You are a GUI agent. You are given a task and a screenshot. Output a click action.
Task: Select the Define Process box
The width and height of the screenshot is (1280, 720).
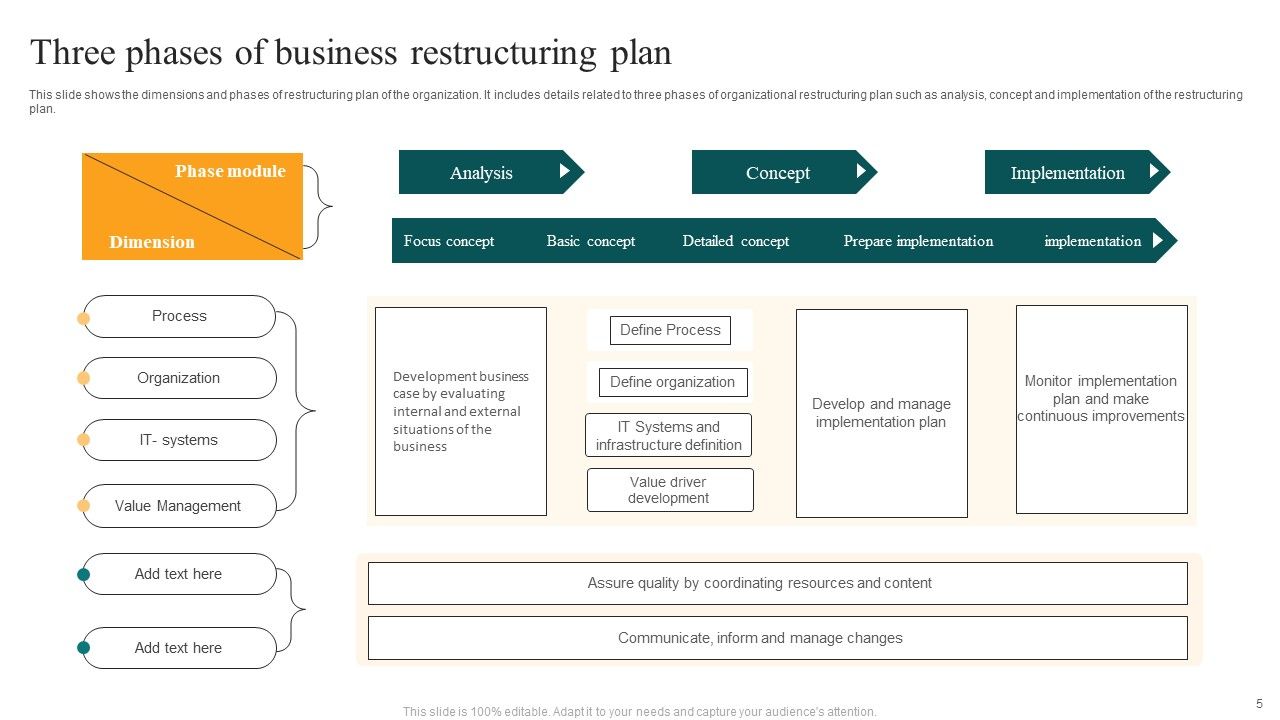pyautogui.click(x=670, y=330)
